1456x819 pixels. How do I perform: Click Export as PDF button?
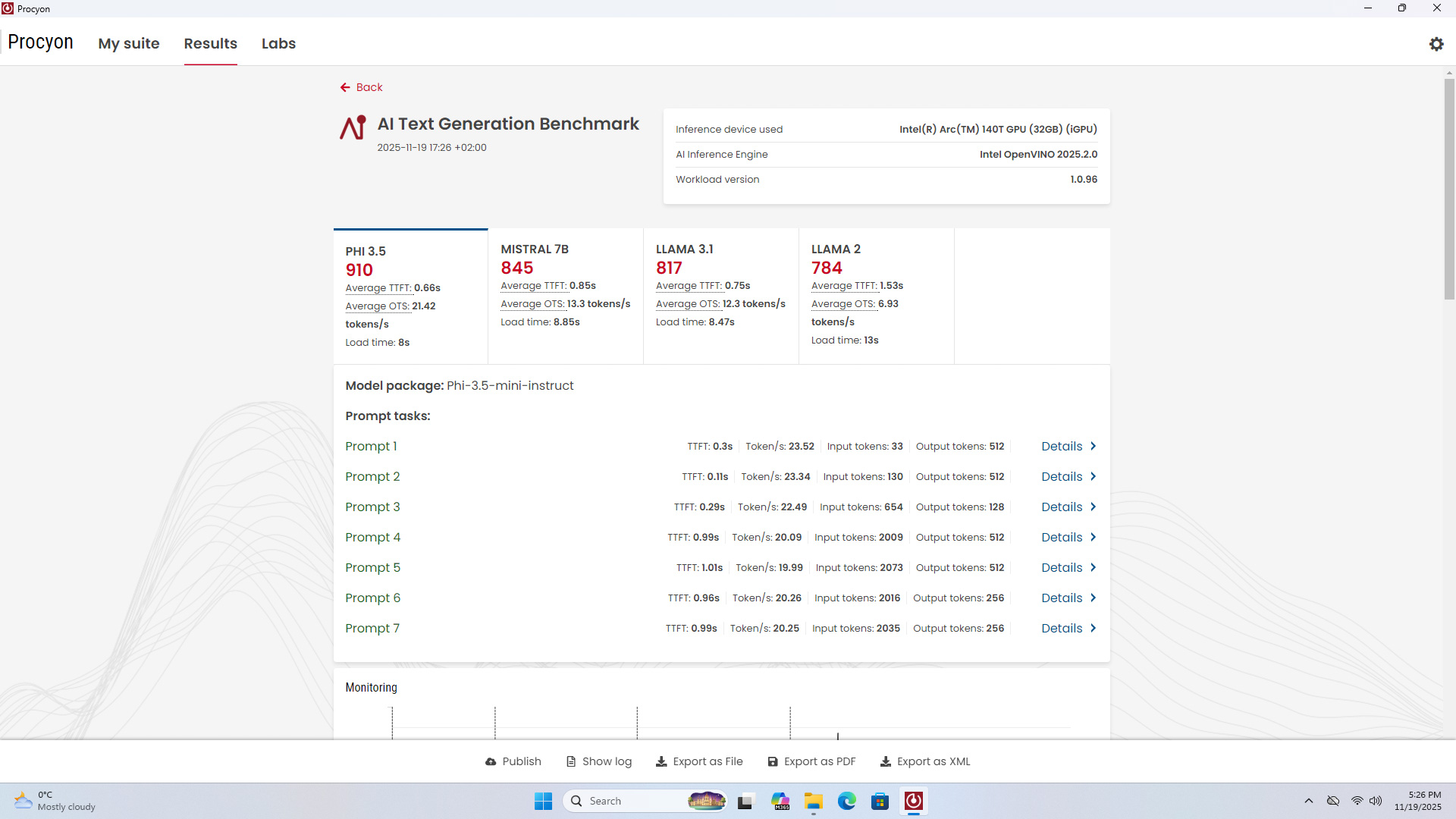pyautogui.click(x=811, y=761)
